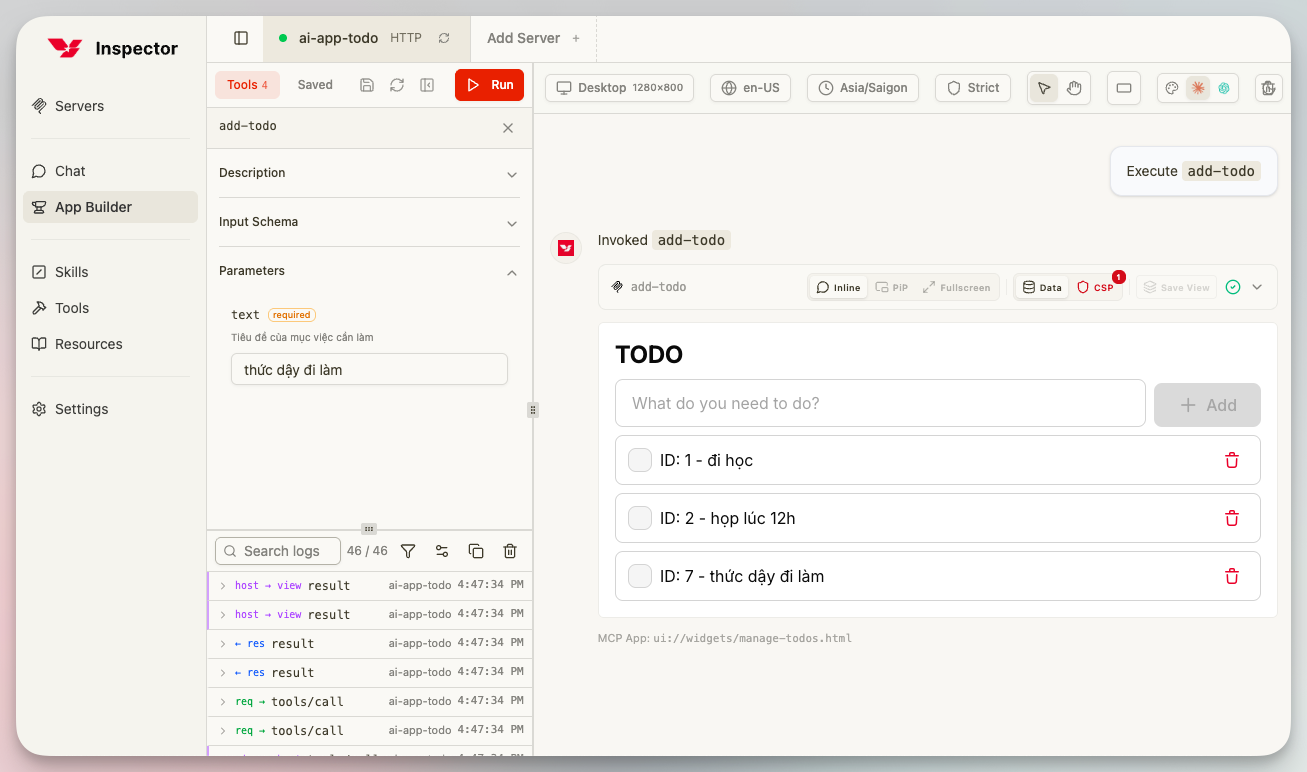Select the ChatGPT host style icon
Screen dimensions: 1307x772
[x=1224, y=88]
